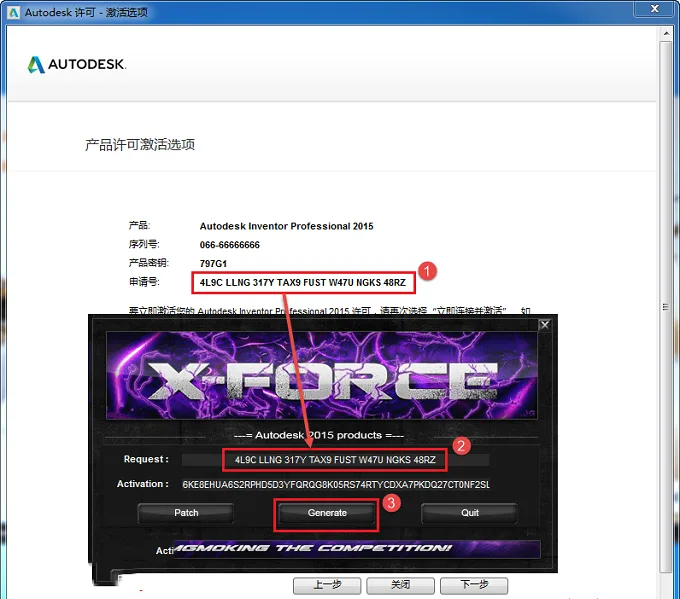
Task: Click the X-FORCE banner image
Action: 321,376
